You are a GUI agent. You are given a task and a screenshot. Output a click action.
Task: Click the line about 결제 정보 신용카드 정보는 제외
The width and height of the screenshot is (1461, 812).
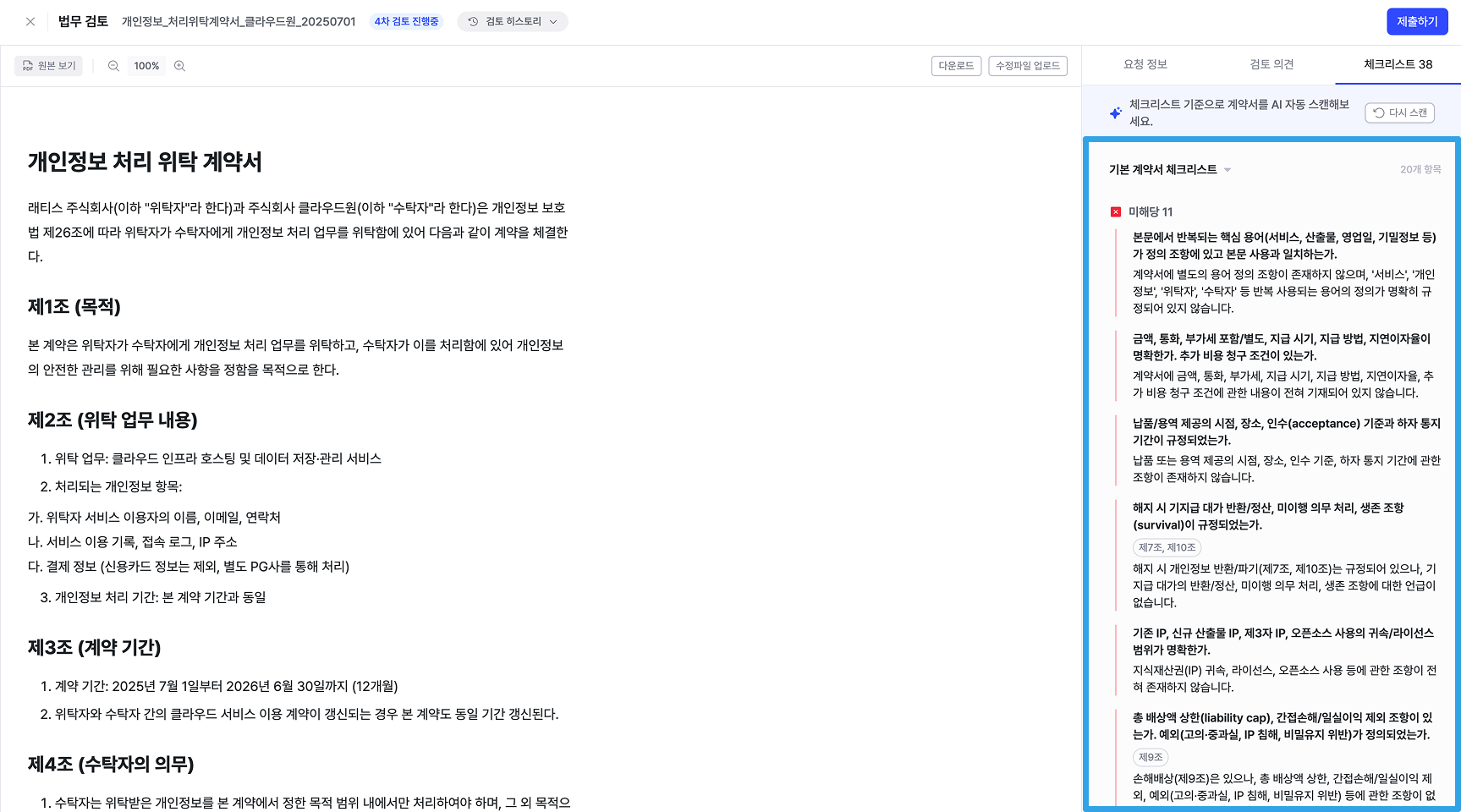(x=189, y=567)
